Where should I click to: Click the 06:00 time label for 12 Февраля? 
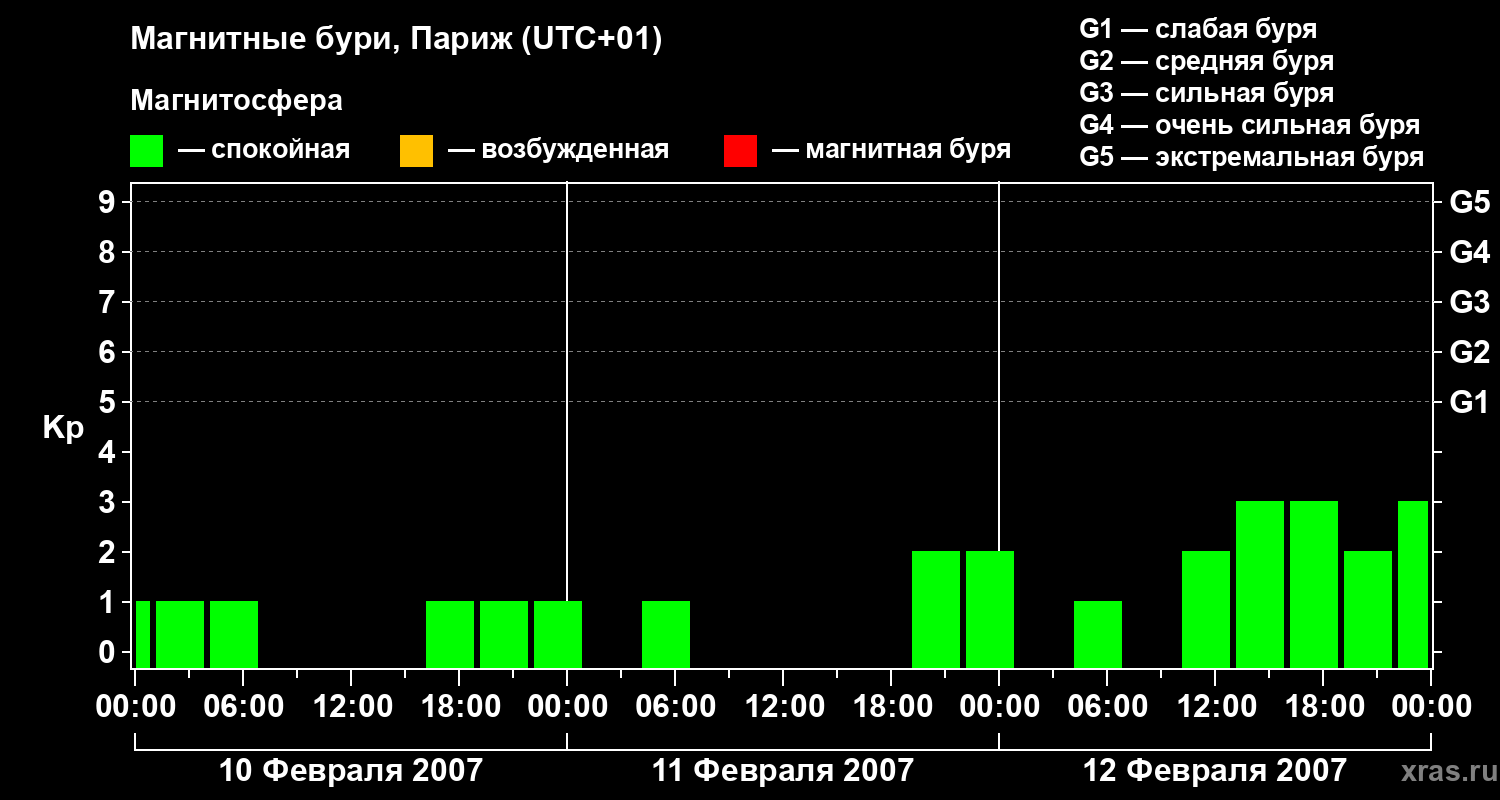1107,706
